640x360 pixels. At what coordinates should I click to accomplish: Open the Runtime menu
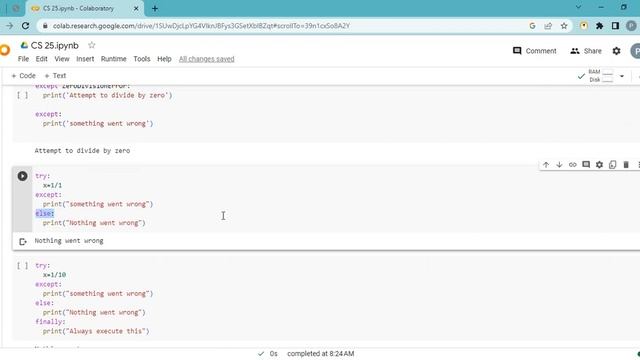113,59
